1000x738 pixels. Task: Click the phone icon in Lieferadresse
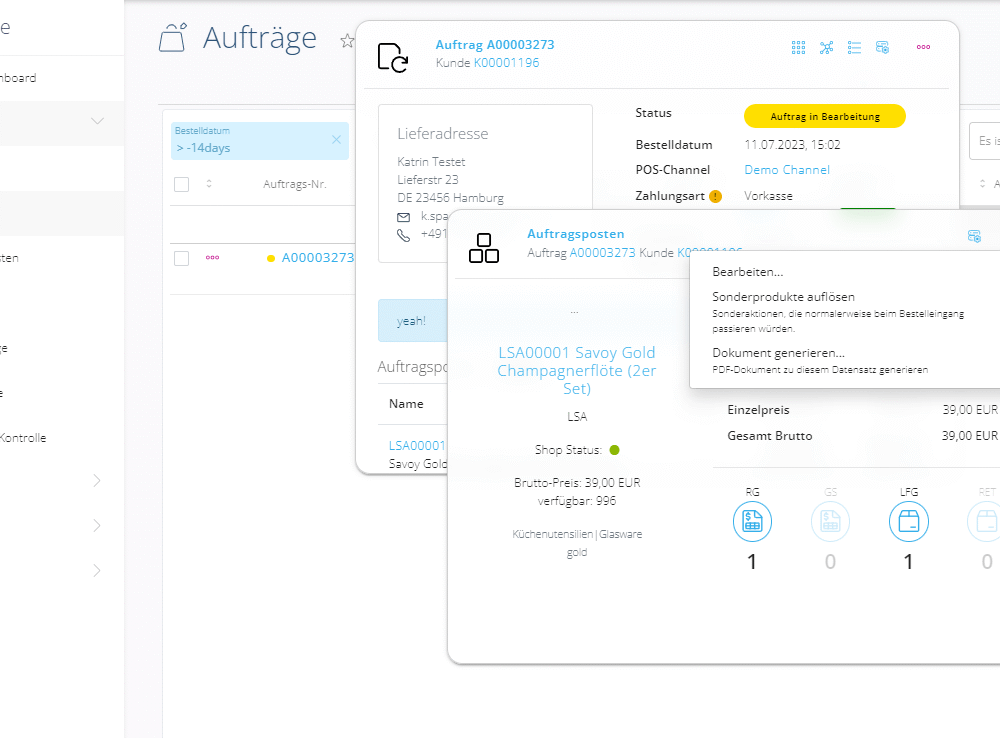tap(404, 235)
